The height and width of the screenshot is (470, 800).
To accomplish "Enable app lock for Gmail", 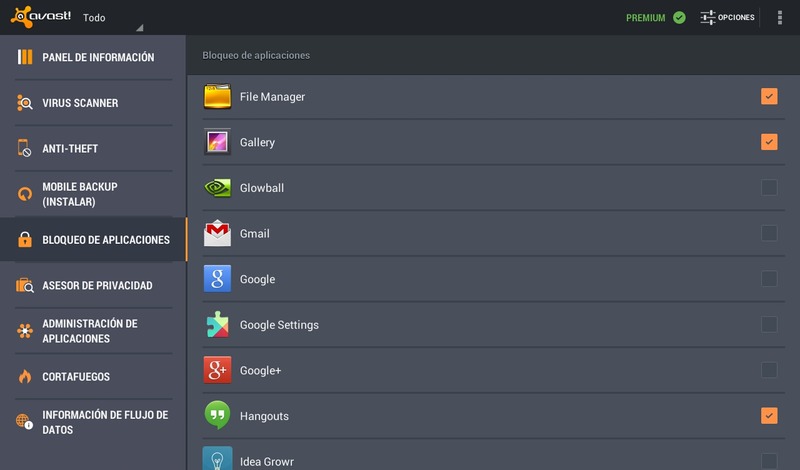I will point(769,233).
